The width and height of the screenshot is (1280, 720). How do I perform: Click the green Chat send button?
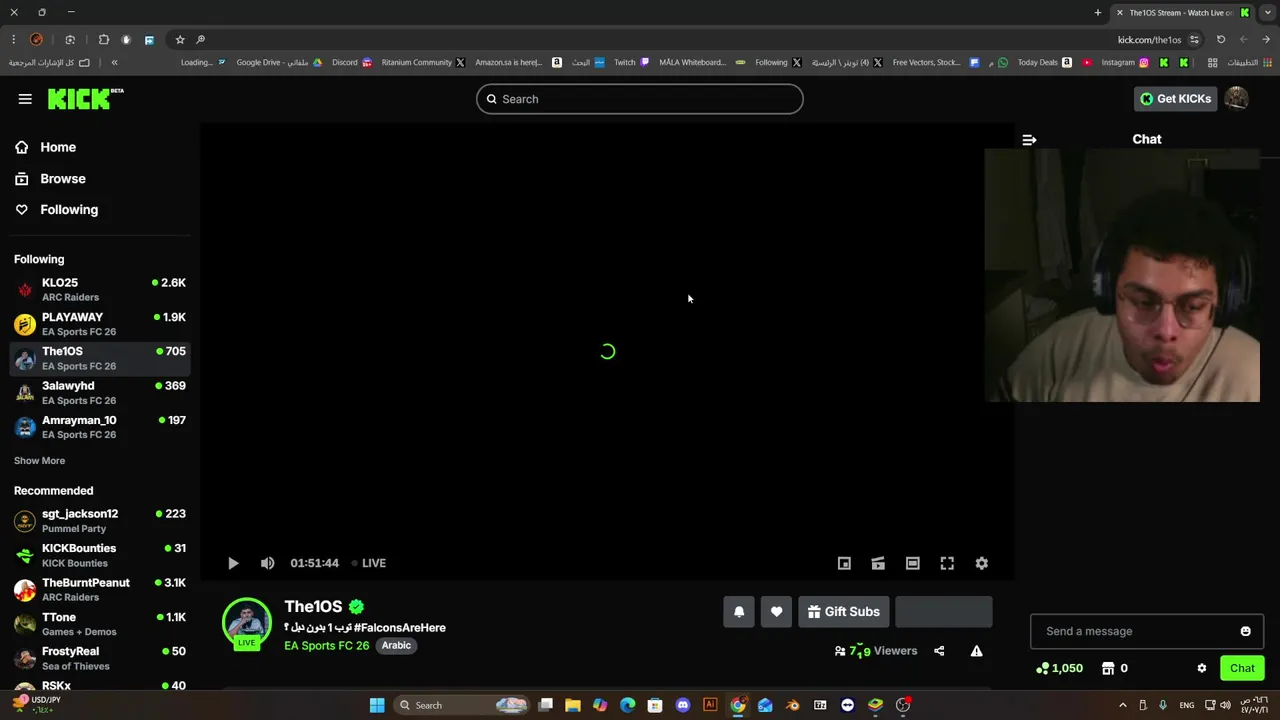[x=1242, y=668]
